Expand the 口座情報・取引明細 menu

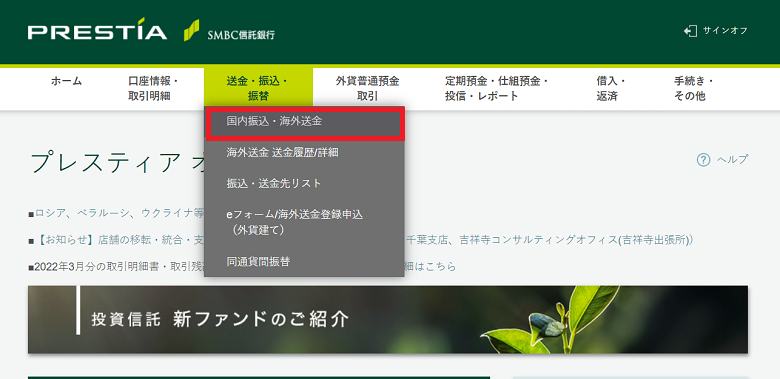click(153, 89)
